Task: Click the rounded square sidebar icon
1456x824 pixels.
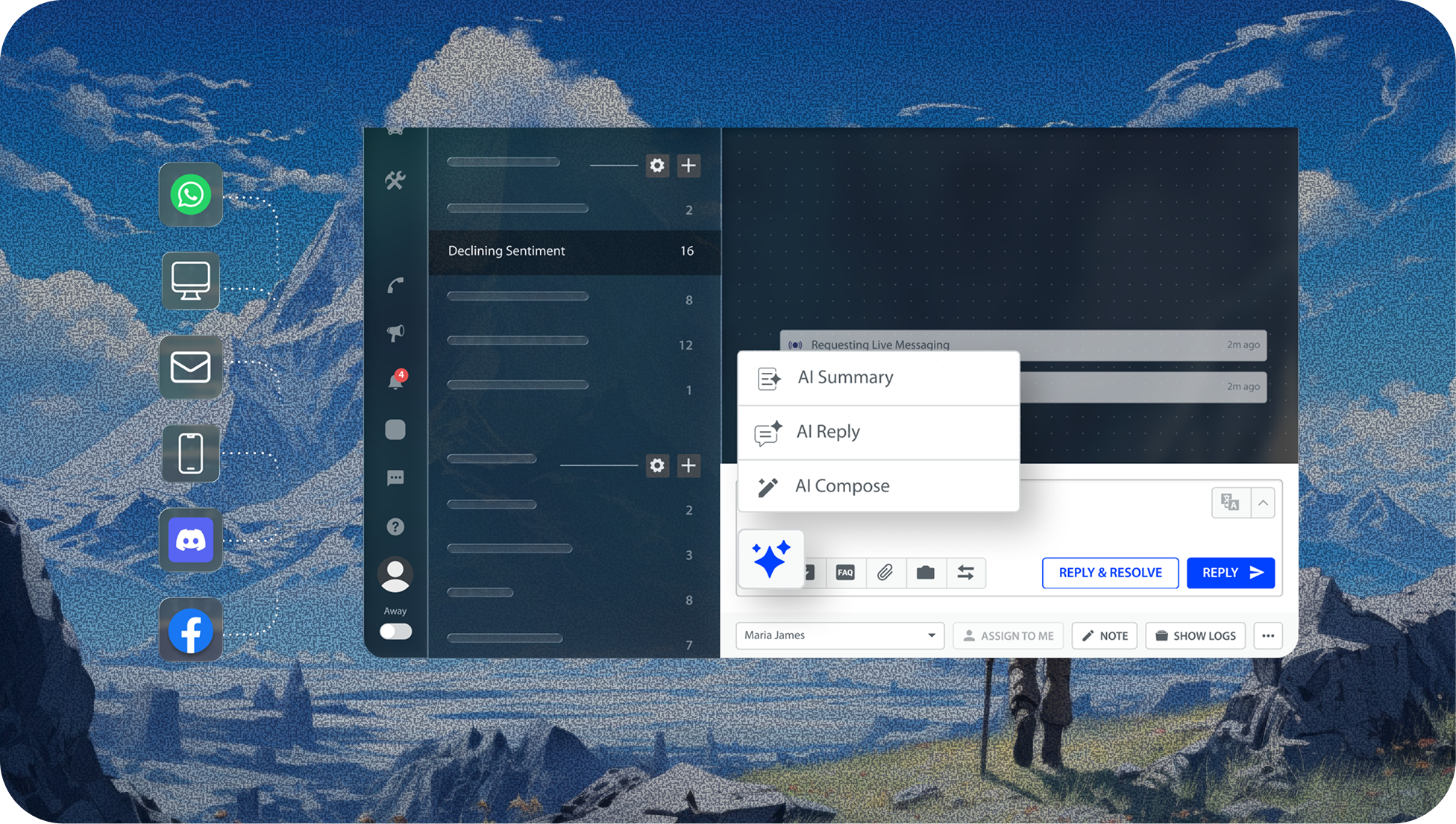Action: [395, 430]
